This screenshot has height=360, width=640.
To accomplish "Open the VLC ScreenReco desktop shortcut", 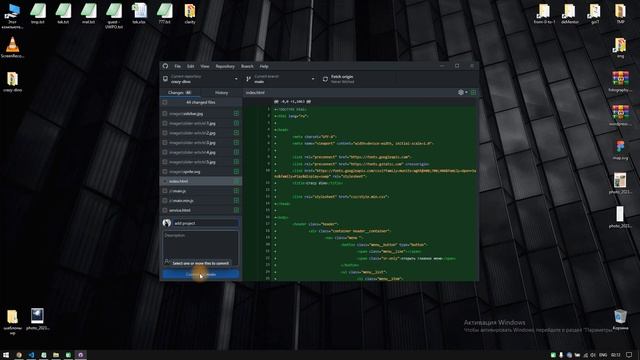I will 12,47.
